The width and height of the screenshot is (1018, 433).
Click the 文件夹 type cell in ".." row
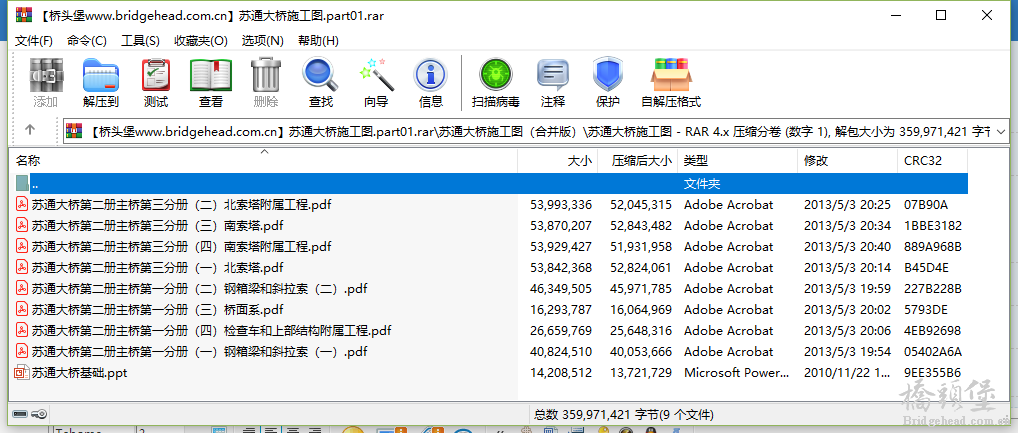pyautogui.click(x=702, y=184)
